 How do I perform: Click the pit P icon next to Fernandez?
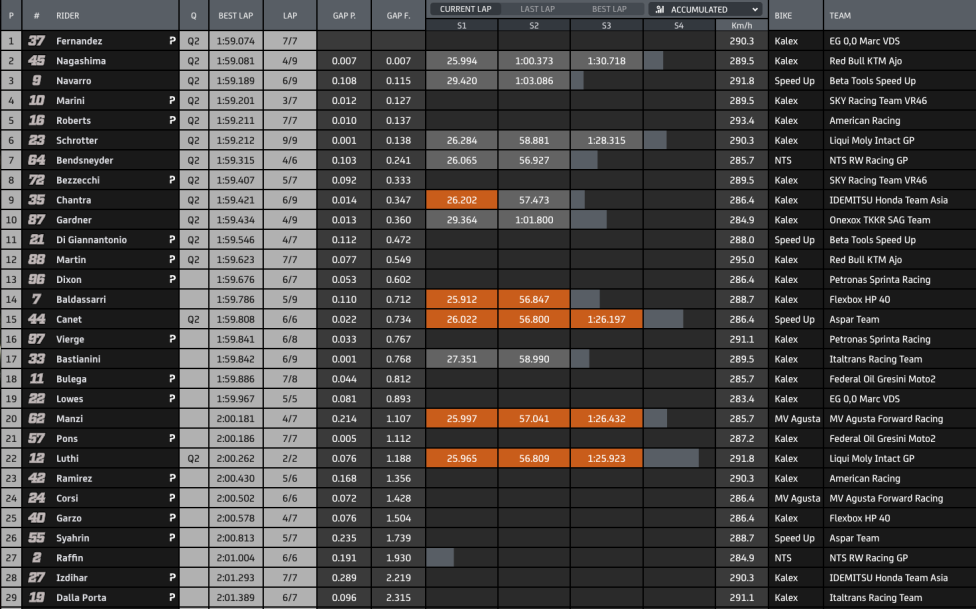tap(172, 40)
